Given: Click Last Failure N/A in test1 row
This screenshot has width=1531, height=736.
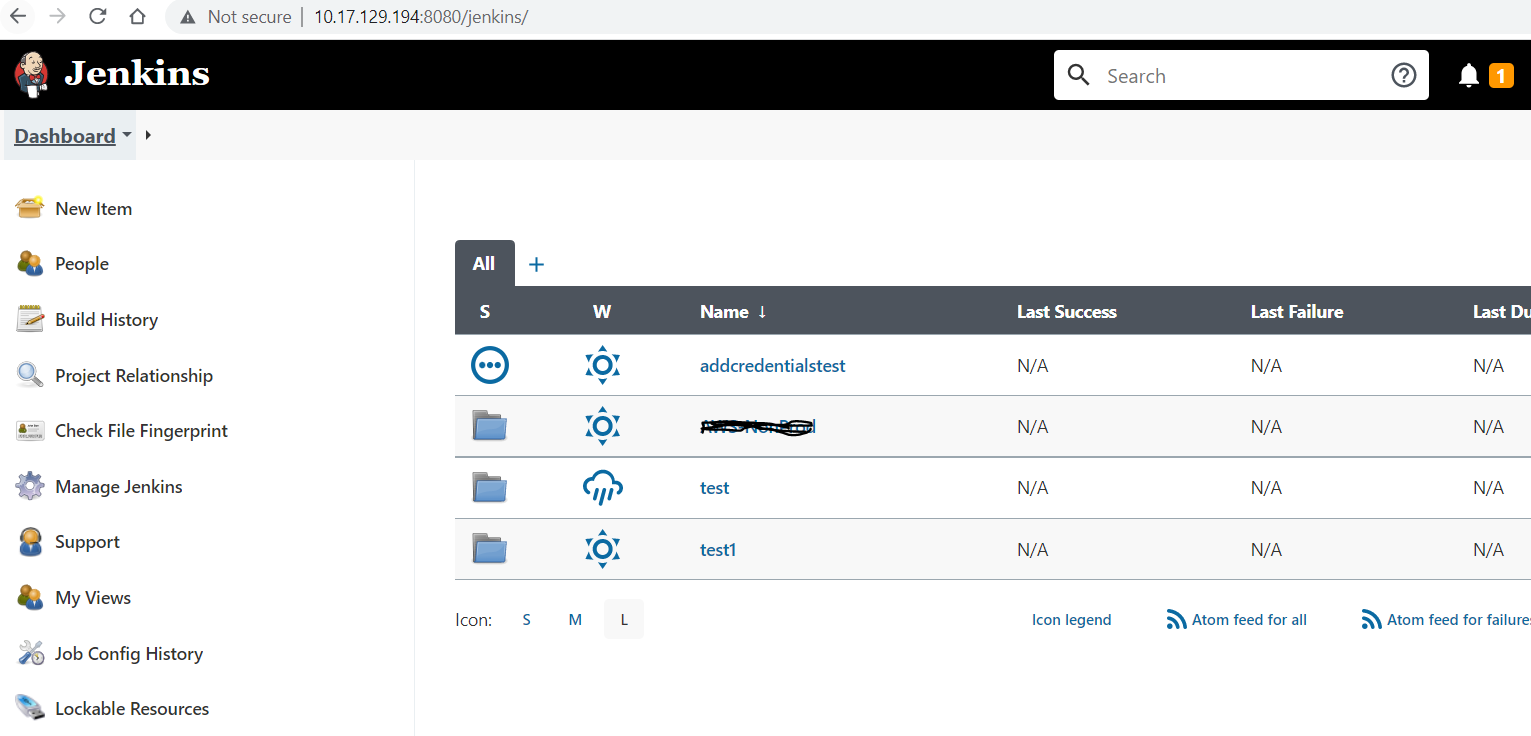Looking at the screenshot, I should [x=1266, y=550].
